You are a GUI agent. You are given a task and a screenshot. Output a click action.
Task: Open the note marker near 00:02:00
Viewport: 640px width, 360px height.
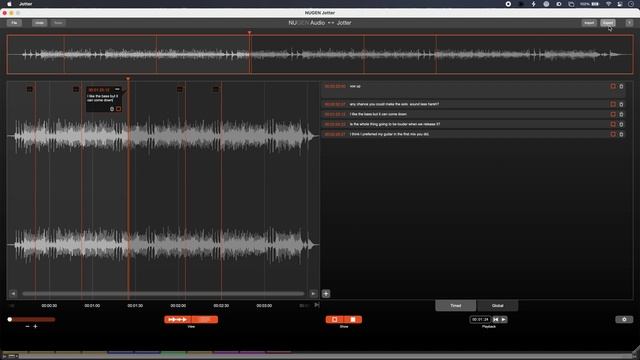click(180, 89)
